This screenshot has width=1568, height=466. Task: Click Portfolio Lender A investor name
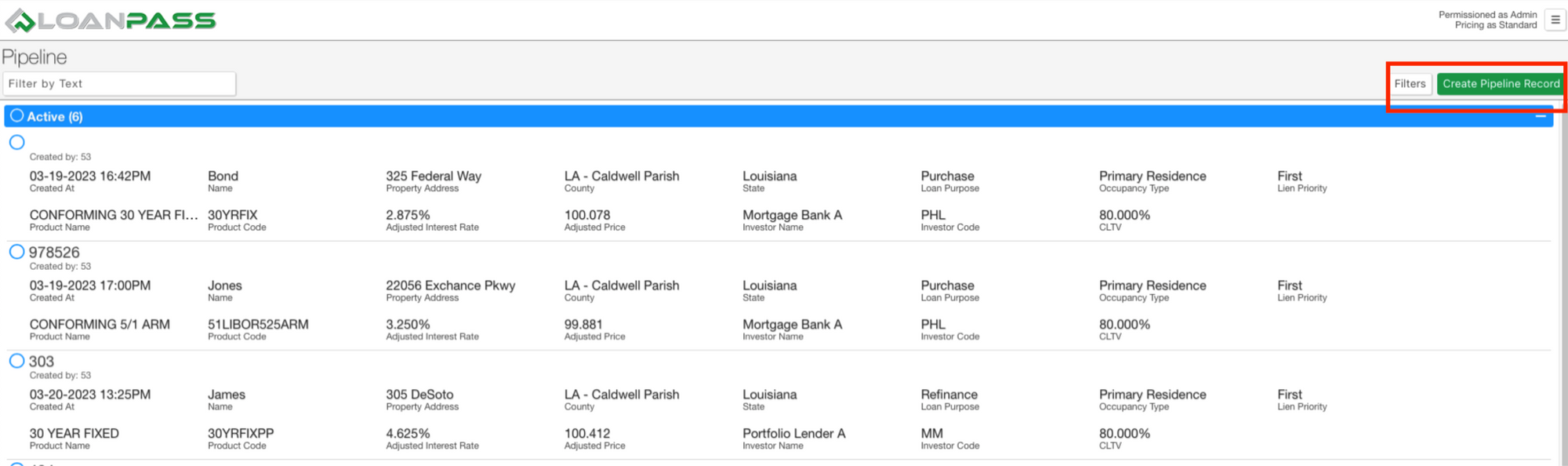[x=794, y=434]
